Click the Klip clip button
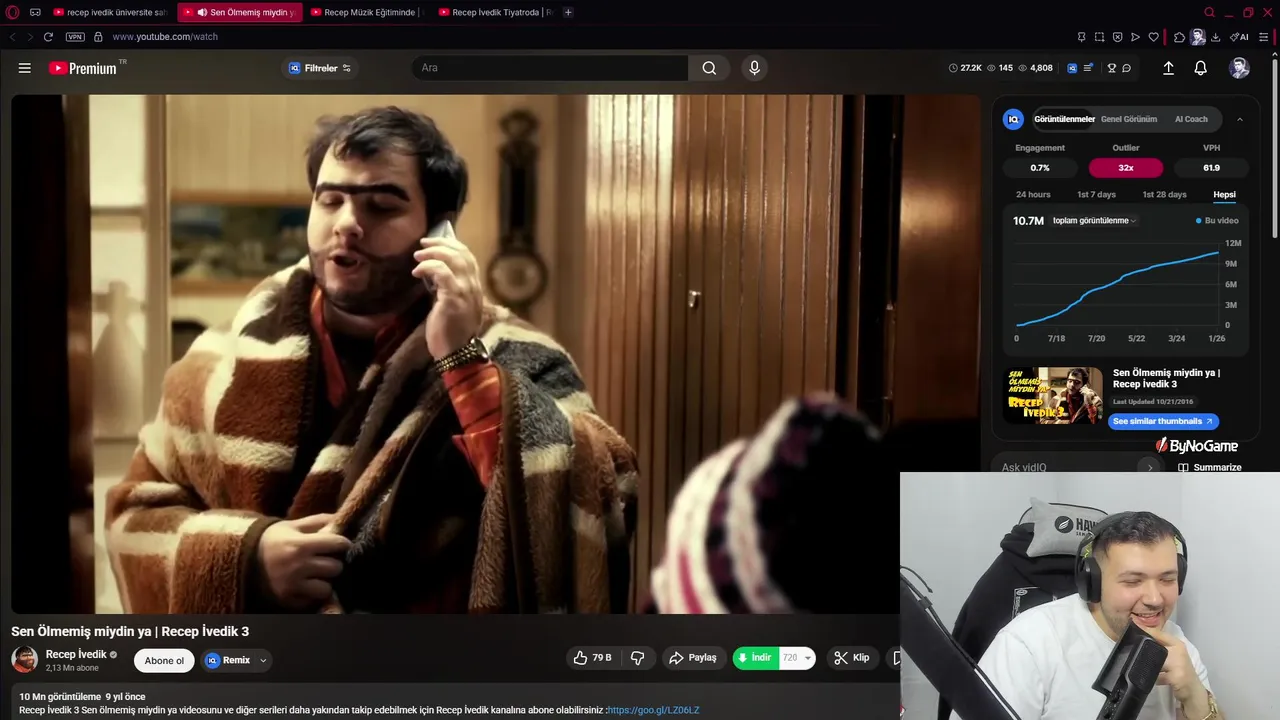Screen dimensions: 1280x720 [852, 658]
